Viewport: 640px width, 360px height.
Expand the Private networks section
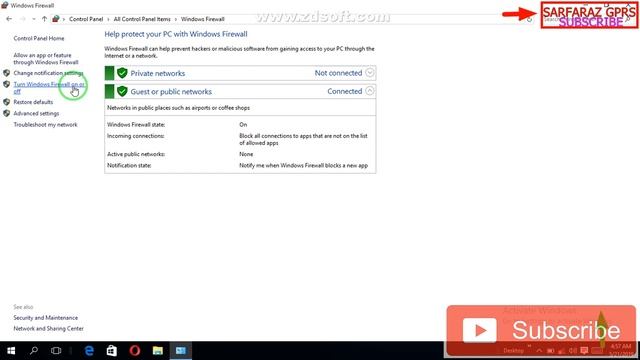(369, 73)
